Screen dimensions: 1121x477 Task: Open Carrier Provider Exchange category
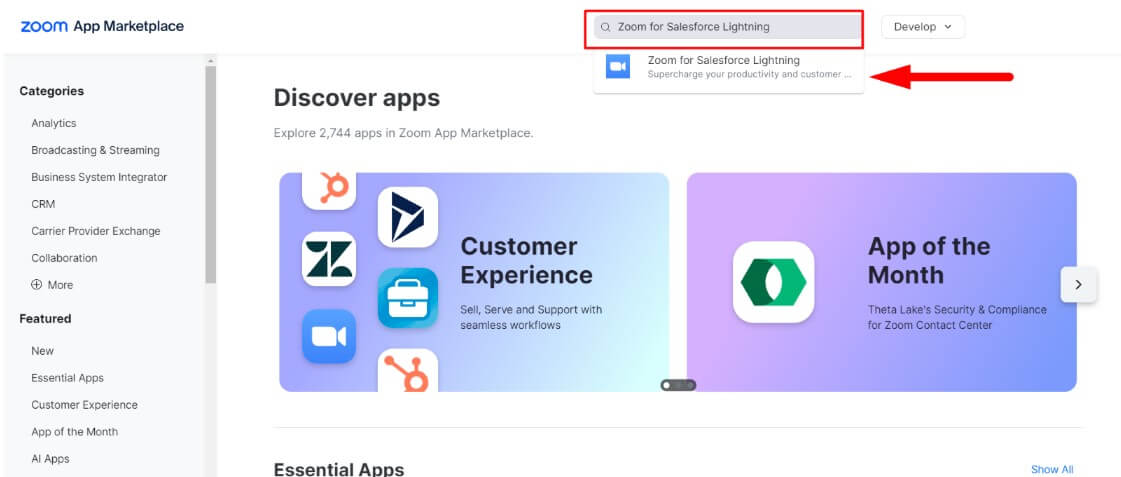point(96,231)
